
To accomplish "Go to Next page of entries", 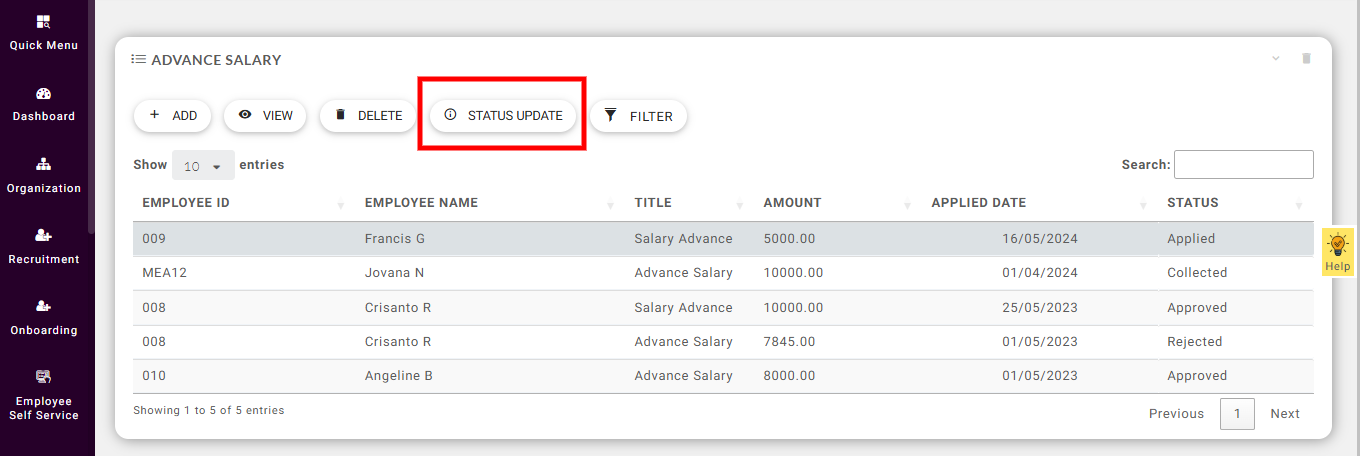I will 1284,414.
